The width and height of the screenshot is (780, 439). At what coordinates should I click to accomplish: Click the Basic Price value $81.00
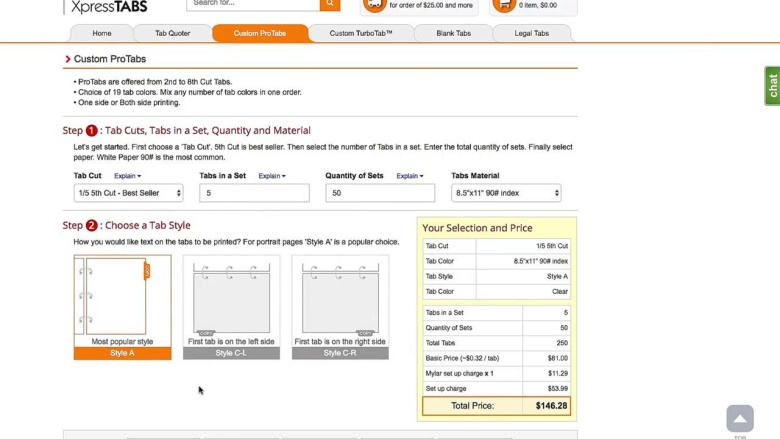(x=558, y=358)
